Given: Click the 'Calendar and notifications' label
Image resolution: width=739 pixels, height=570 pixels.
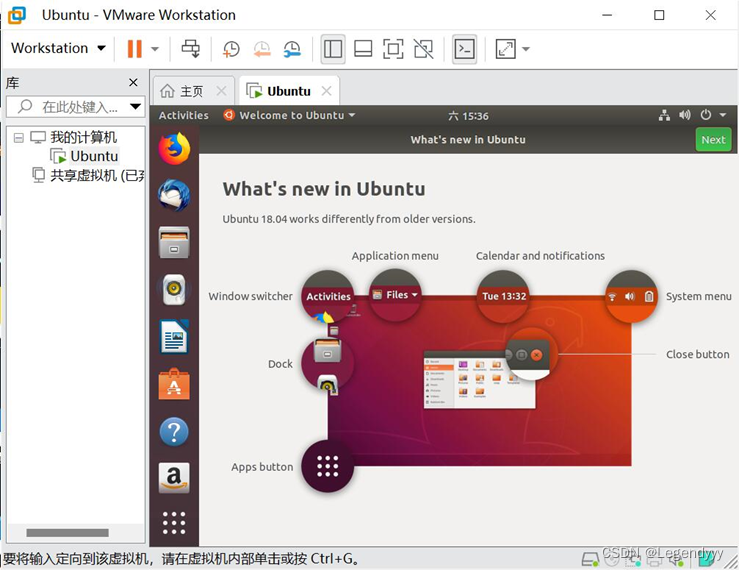Looking at the screenshot, I should 540,256.
